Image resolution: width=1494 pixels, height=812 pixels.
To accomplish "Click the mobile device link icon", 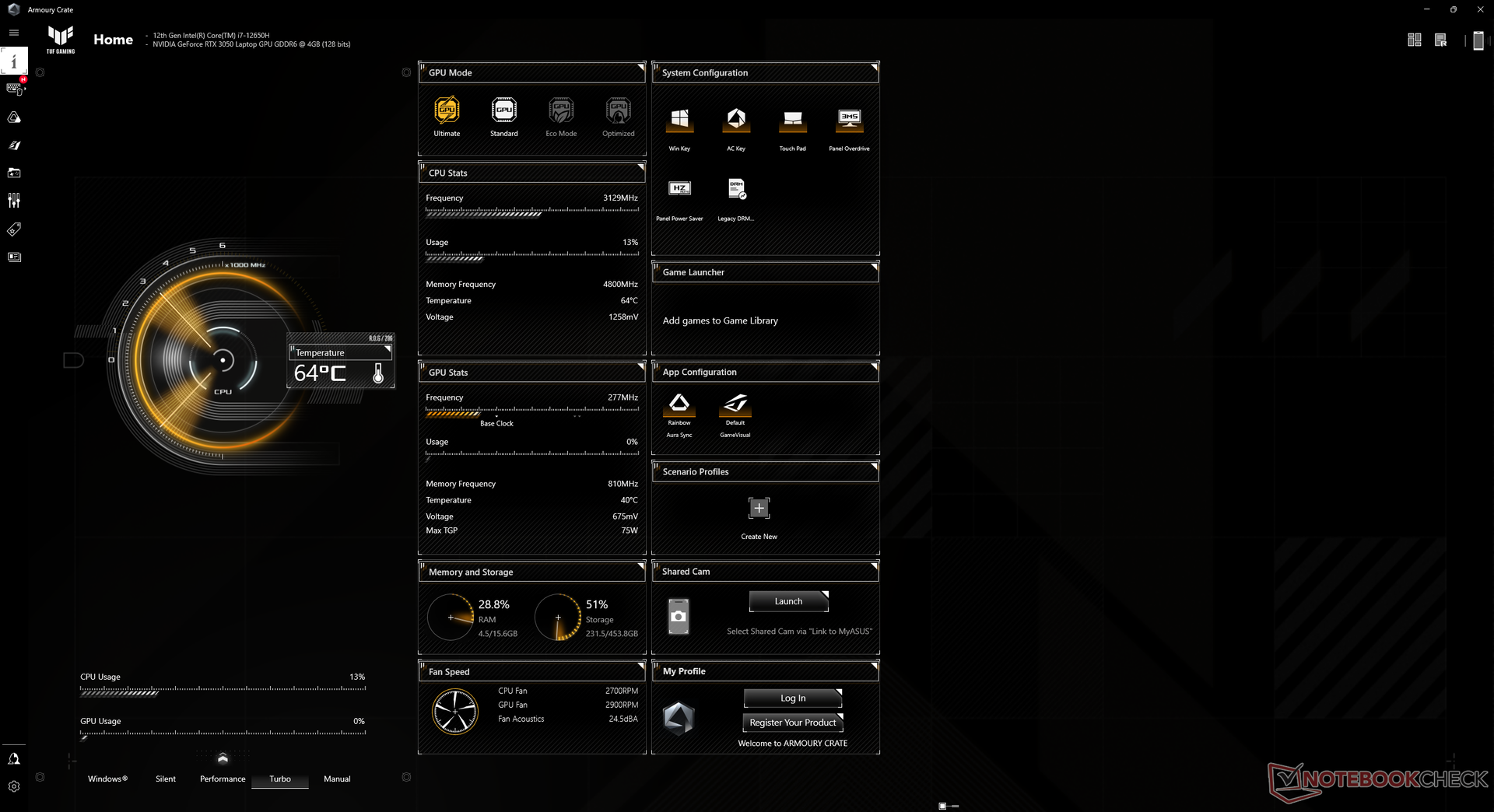I will point(1478,40).
